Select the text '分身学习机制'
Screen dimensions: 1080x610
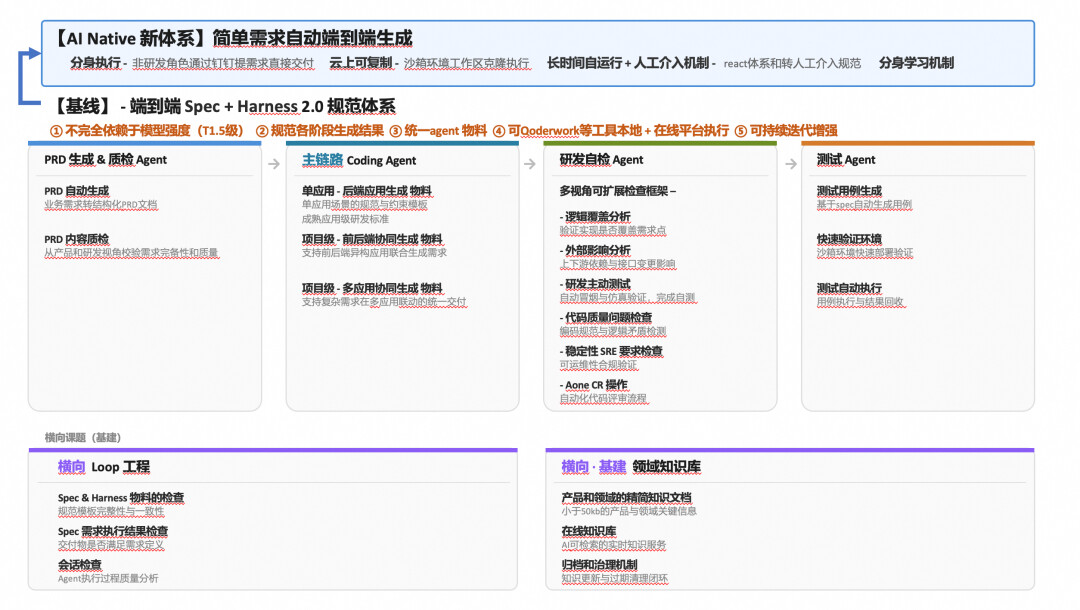[x=916, y=63]
